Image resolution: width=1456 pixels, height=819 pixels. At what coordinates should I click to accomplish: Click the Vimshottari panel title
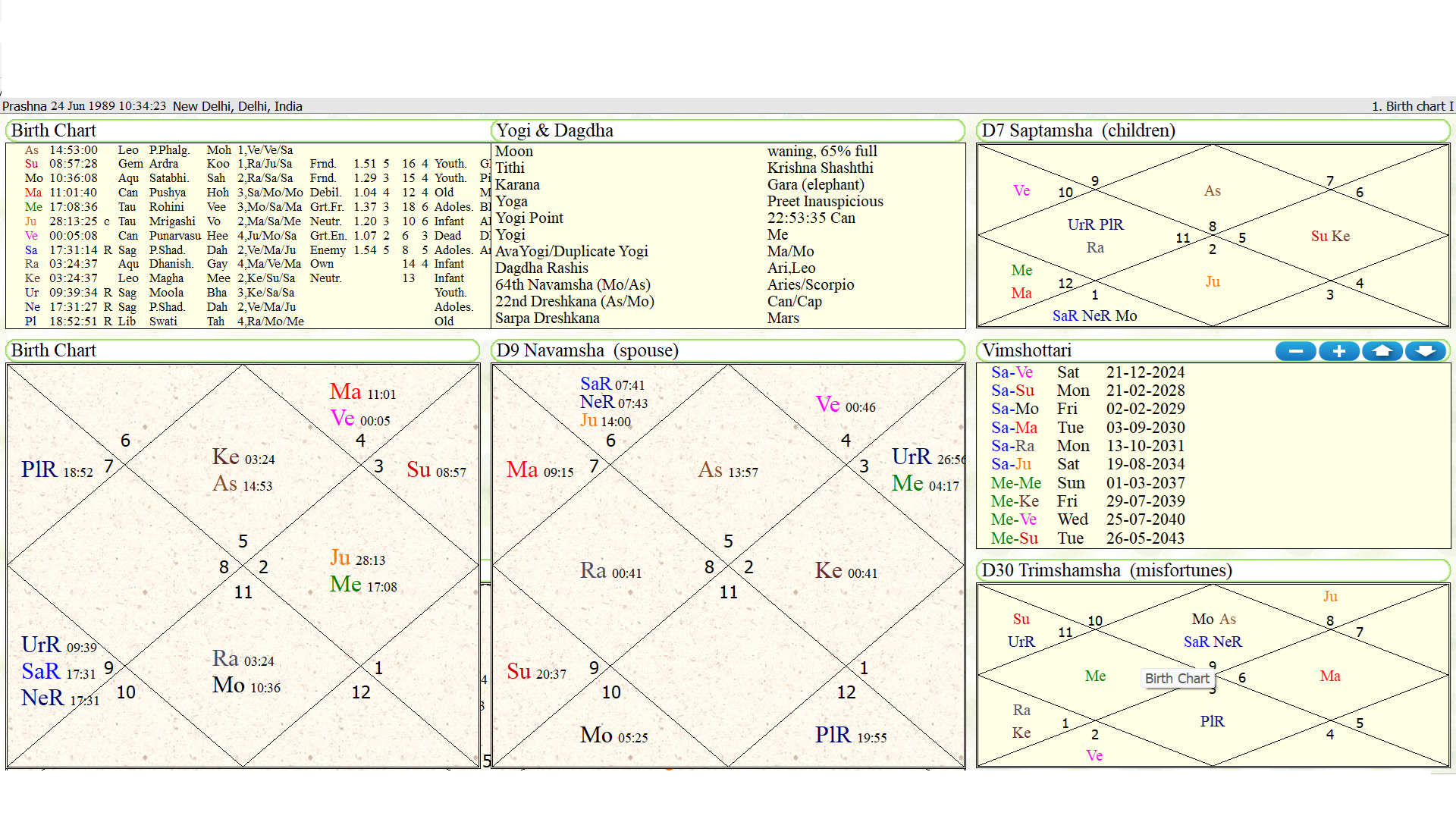1027,350
